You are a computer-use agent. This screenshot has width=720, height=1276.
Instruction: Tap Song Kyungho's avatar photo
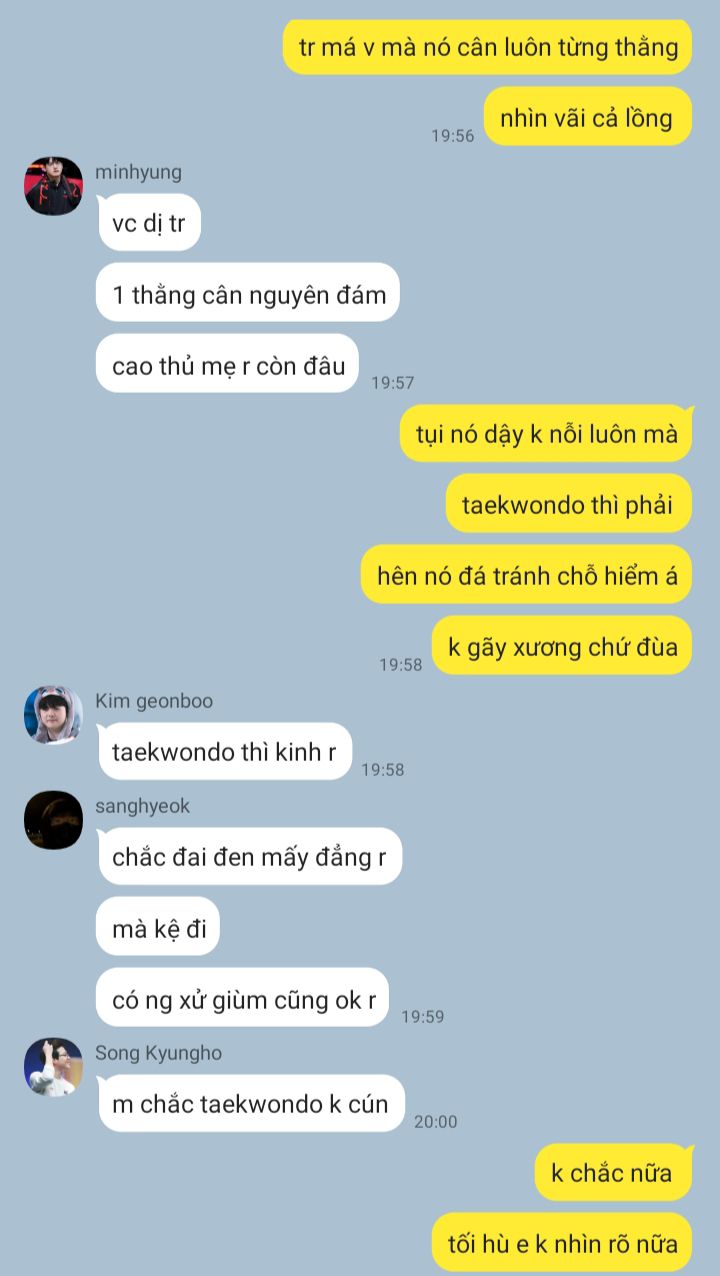(53, 1067)
